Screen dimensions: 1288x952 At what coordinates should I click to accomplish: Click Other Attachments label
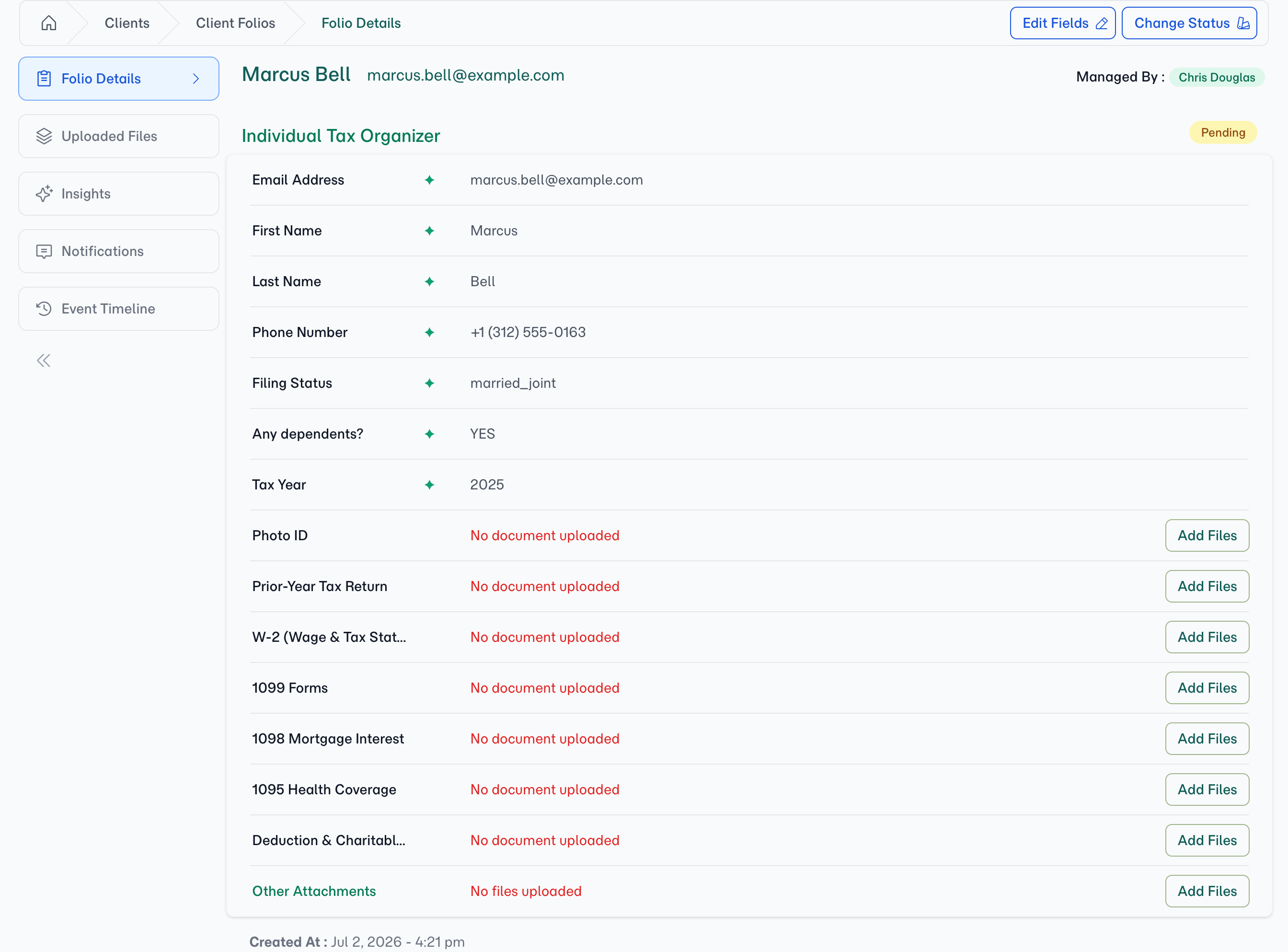click(314, 891)
